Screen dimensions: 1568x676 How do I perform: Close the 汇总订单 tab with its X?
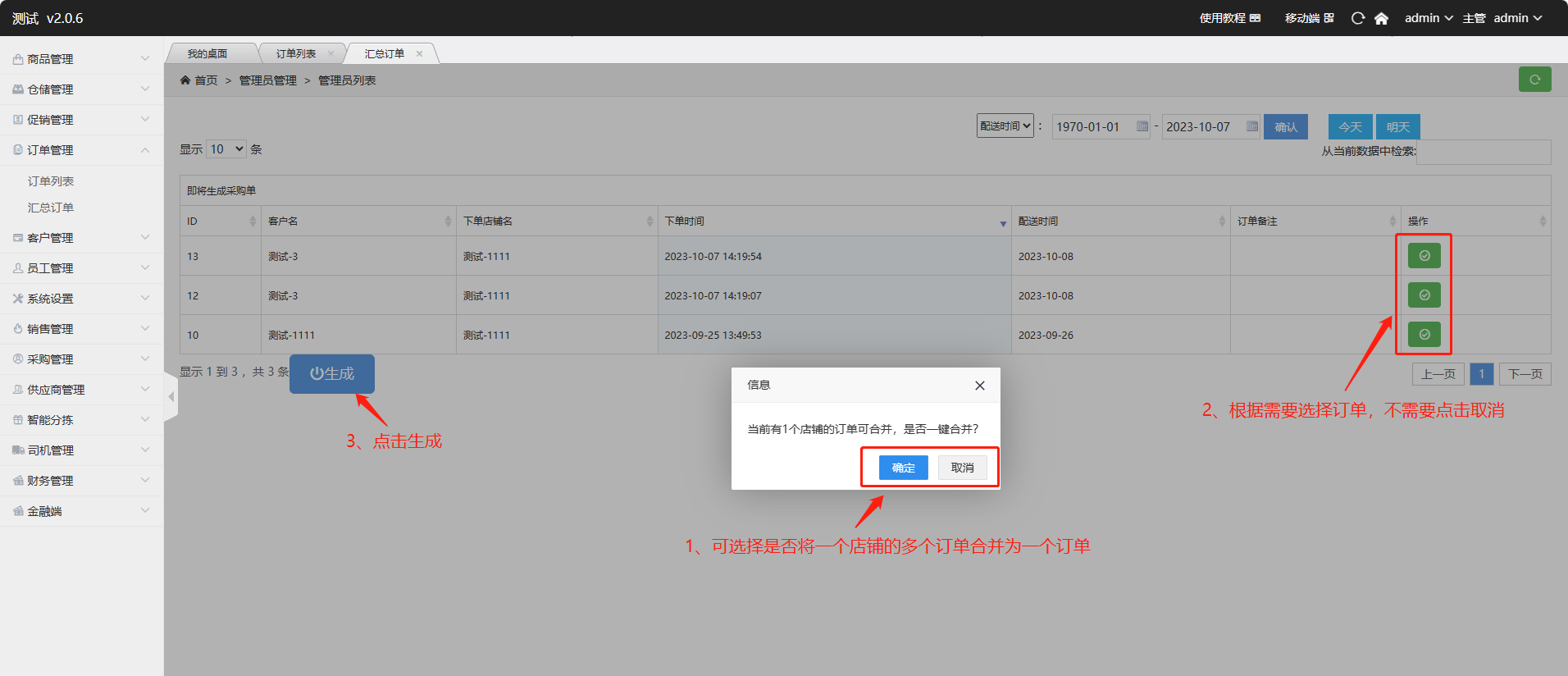click(419, 54)
